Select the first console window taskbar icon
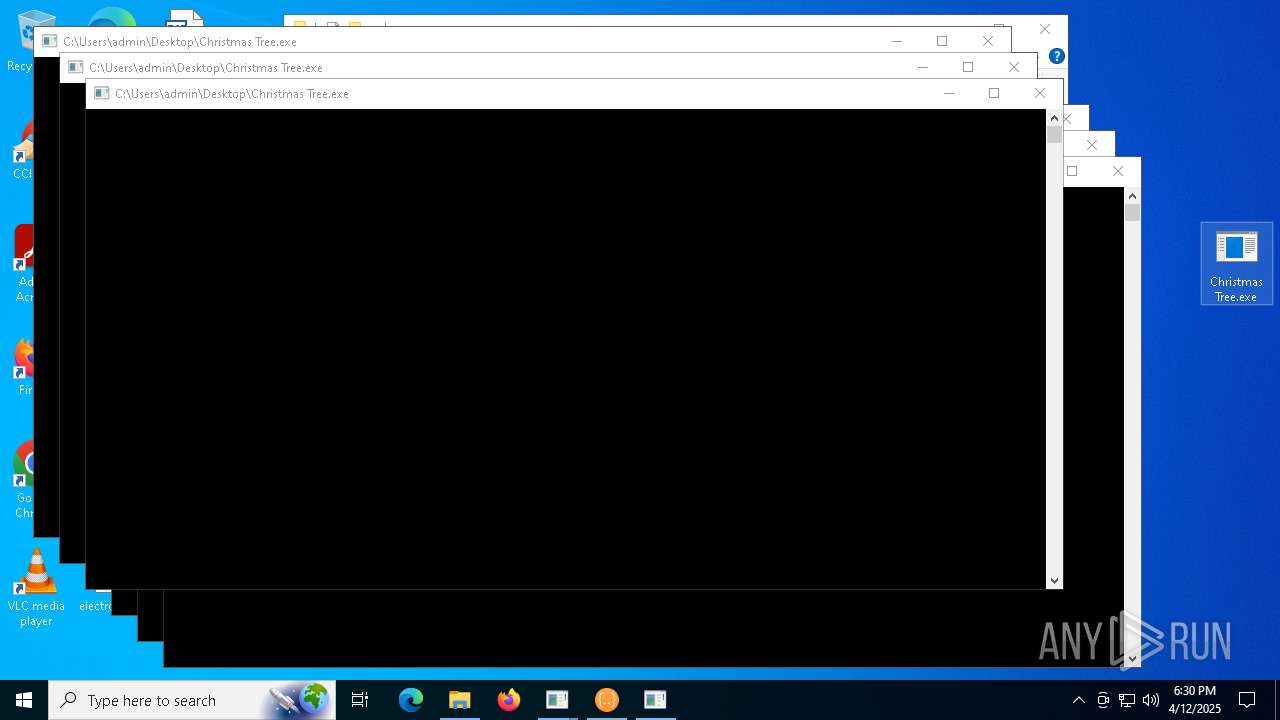 point(557,700)
